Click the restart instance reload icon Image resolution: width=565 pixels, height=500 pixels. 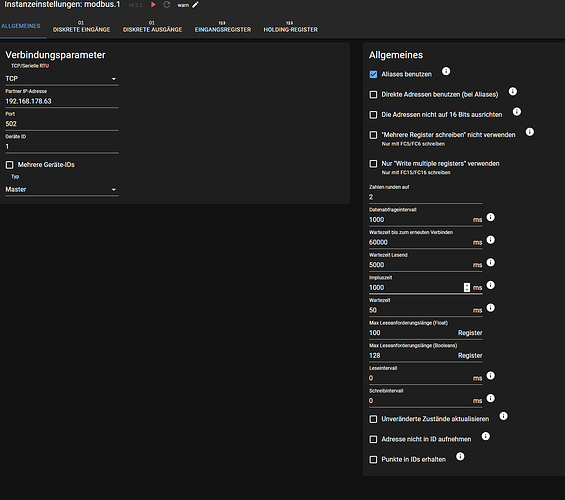[166, 5]
